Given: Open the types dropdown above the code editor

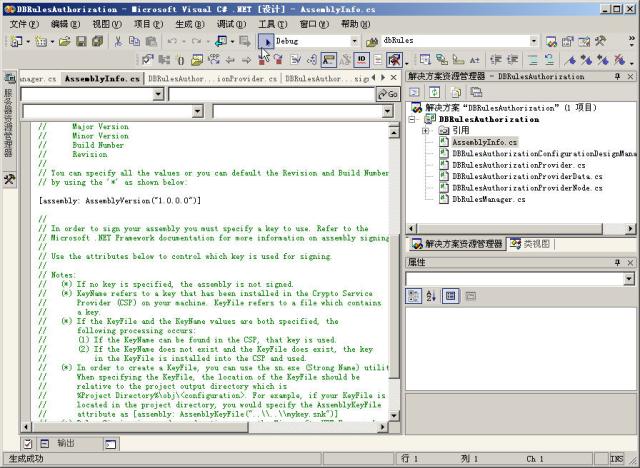Looking at the screenshot, I should point(198,111).
